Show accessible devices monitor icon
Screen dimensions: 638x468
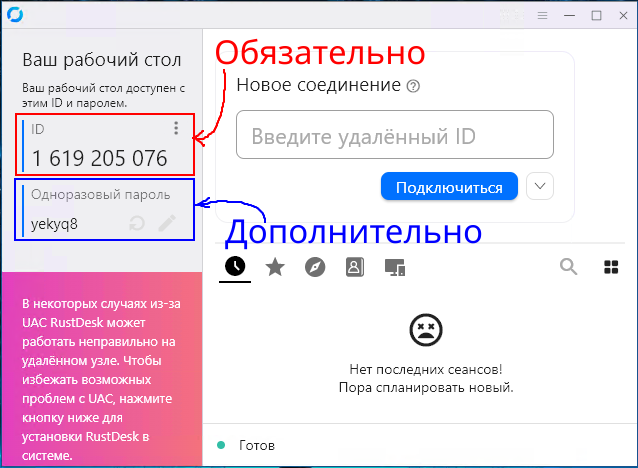point(394,267)
